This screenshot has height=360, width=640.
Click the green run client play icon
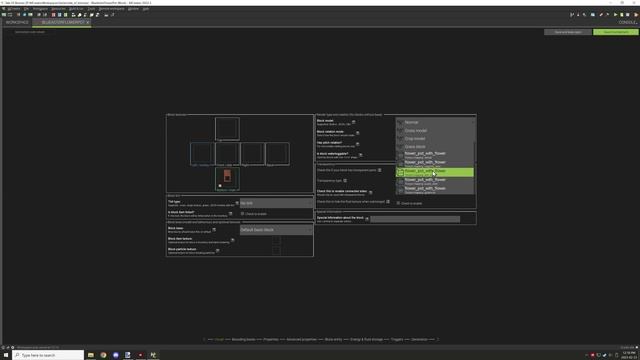click(x=615, y=15)
